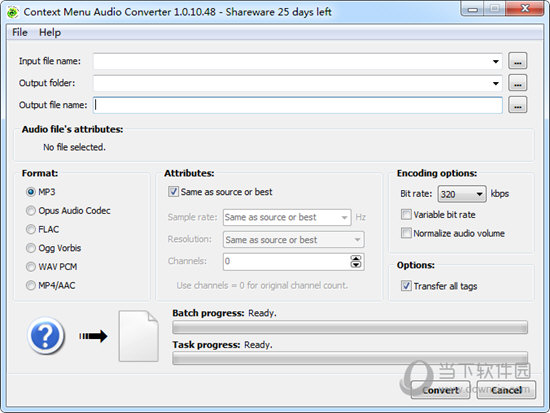Click the Channels spinner arrows
Image resolution: width=550 pixels, height=413 pixels.
point(356,261)
